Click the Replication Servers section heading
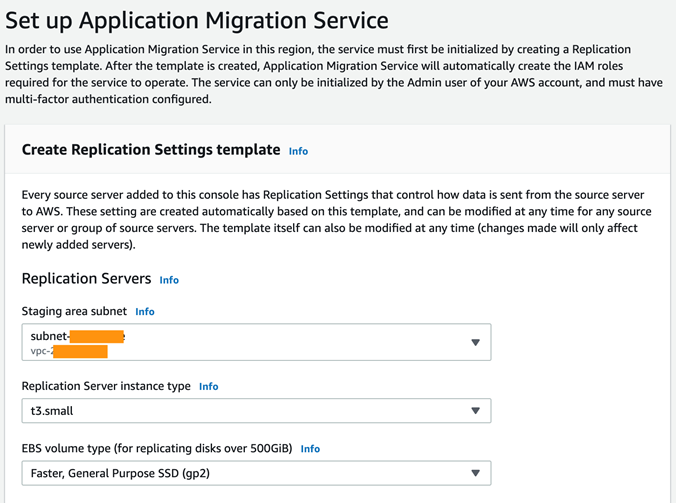Screen dimensions: 676x503 coord(86,279)
